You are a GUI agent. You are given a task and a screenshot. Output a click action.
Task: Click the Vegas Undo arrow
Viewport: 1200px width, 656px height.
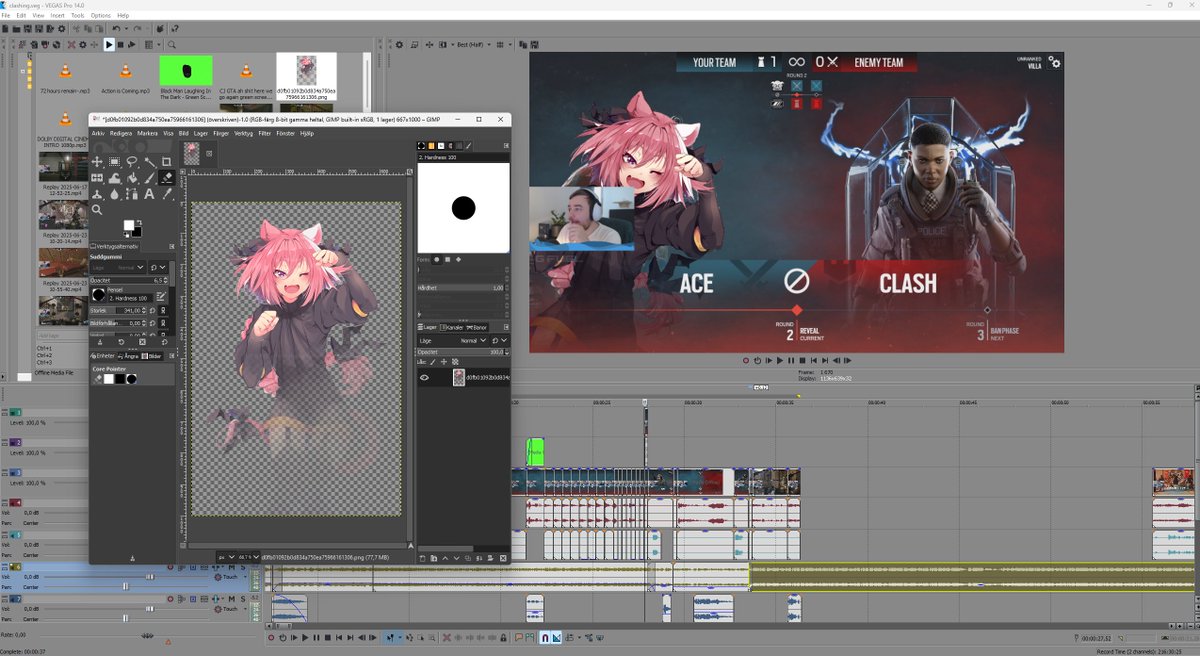(x=116, y=28)
